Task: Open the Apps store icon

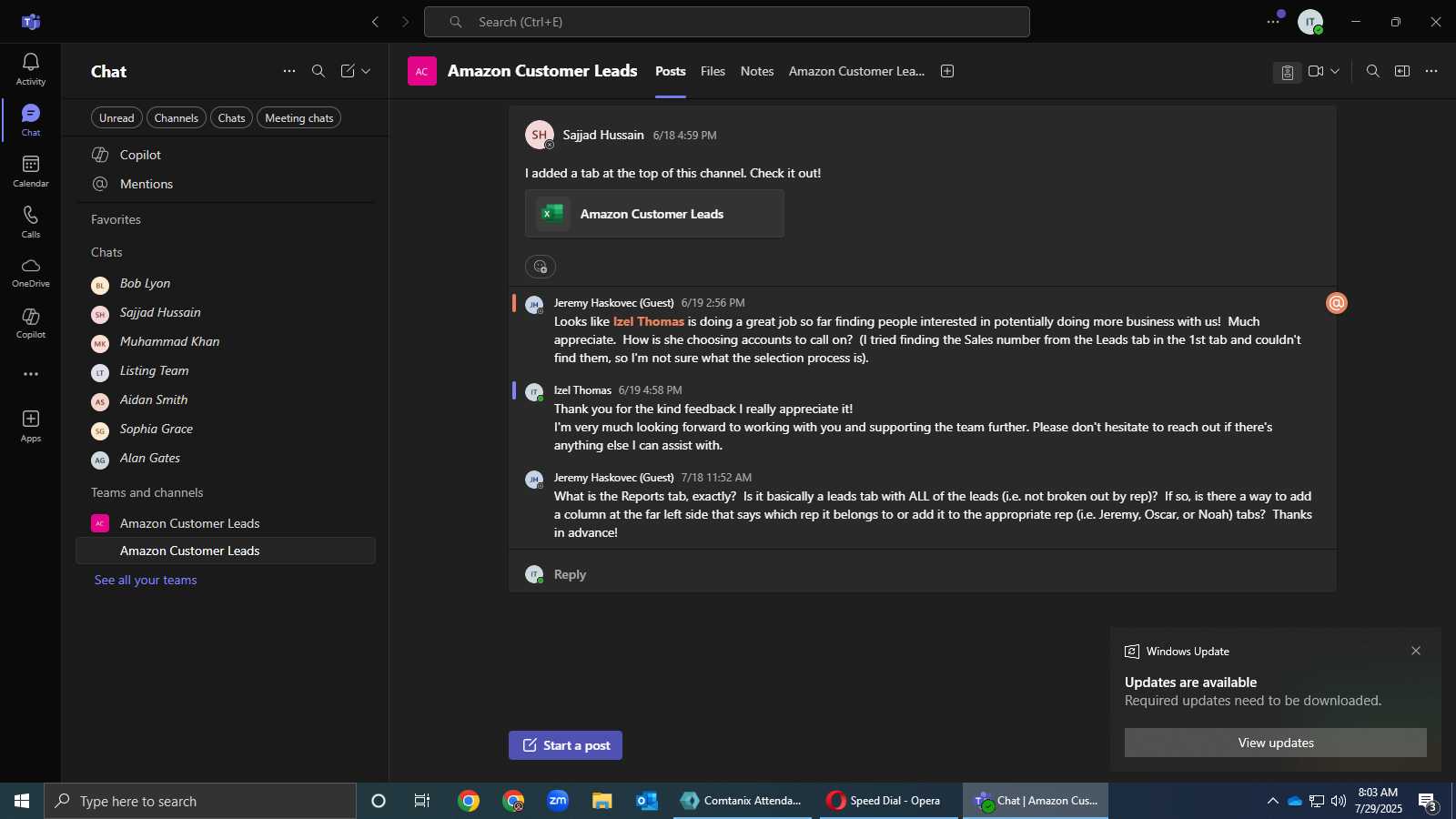Action: tap(30, 426)
